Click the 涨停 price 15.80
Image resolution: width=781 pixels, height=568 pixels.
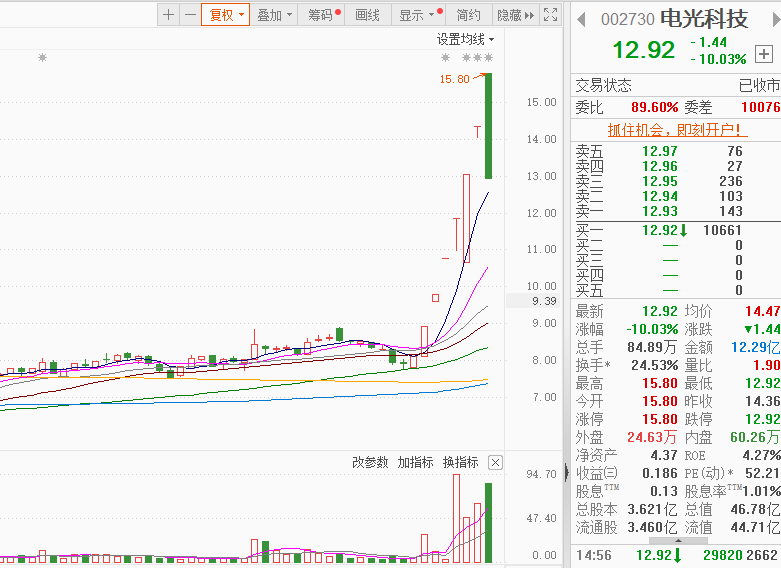click(659, 419)
